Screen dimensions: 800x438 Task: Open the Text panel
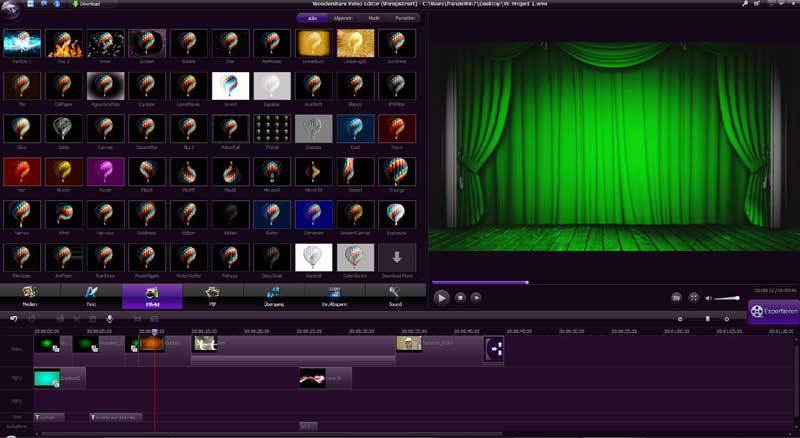pyautogui.click(x=91, y=297)
